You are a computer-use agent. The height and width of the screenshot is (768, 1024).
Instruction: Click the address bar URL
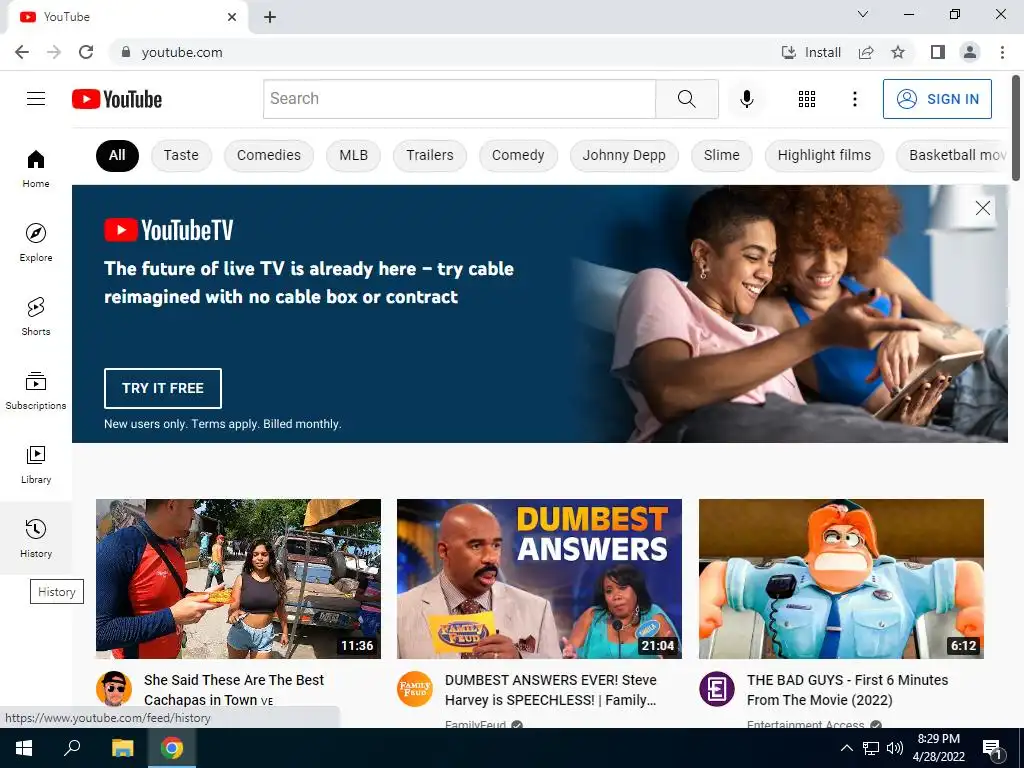pyautogui.click(x=182, y=52)
